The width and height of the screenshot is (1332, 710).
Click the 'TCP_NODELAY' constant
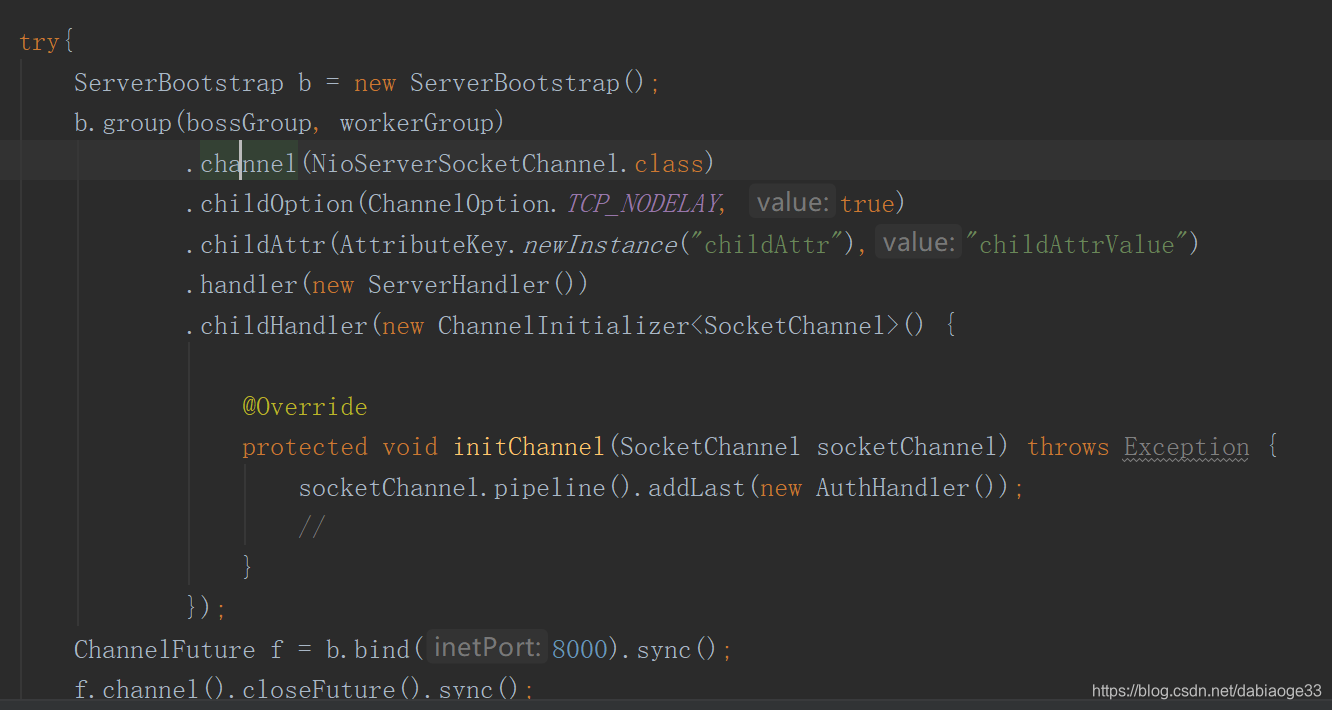[x=642, y=204]
